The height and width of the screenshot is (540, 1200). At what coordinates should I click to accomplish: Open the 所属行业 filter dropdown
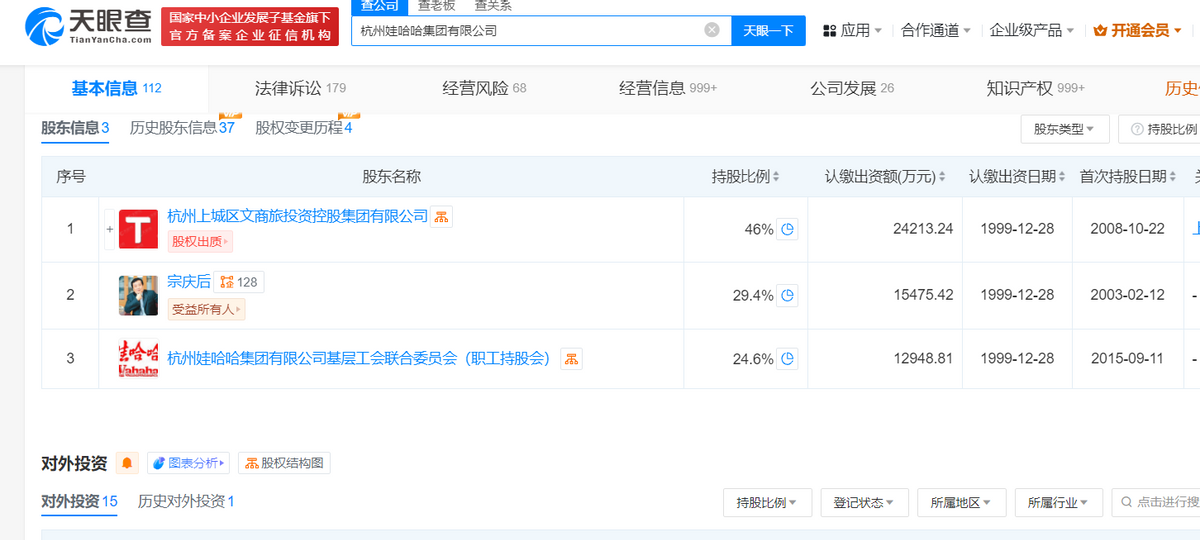[x=1058, y=502]
